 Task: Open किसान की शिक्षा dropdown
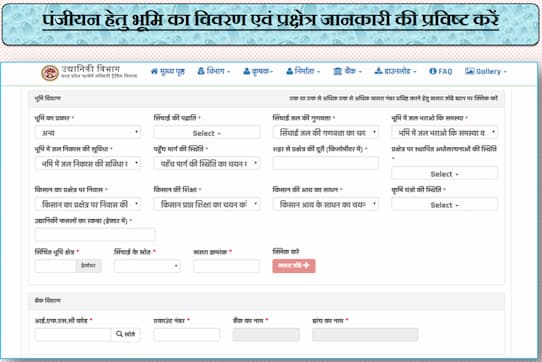tap(207, 204)
